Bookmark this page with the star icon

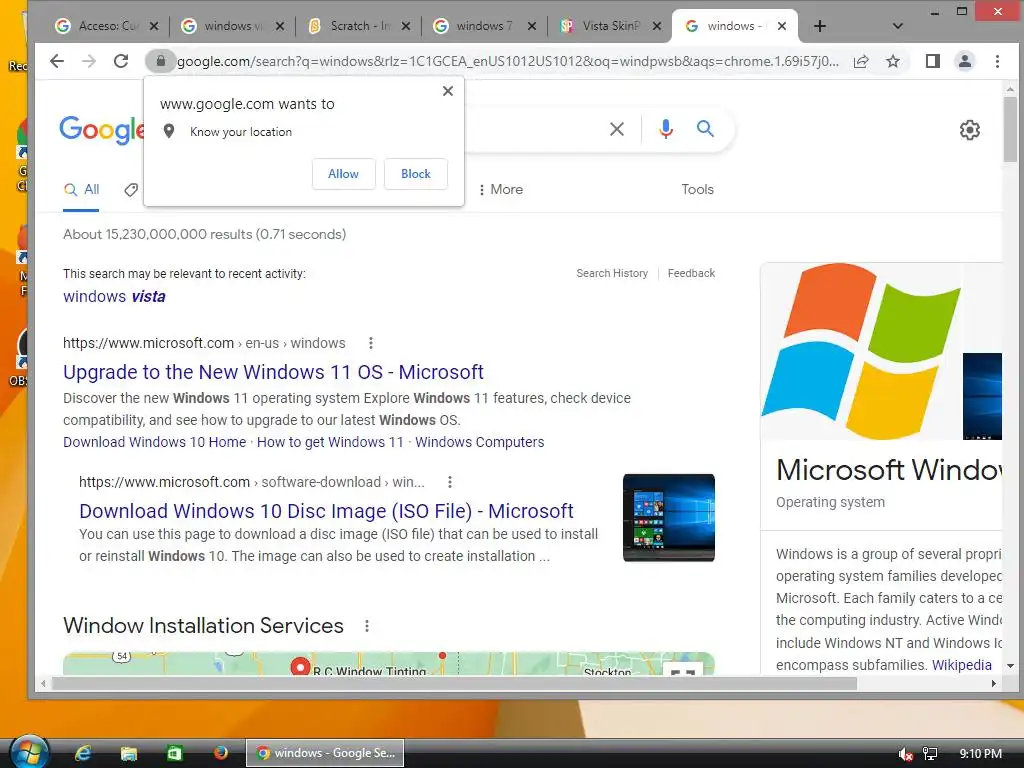pos(893,61)
